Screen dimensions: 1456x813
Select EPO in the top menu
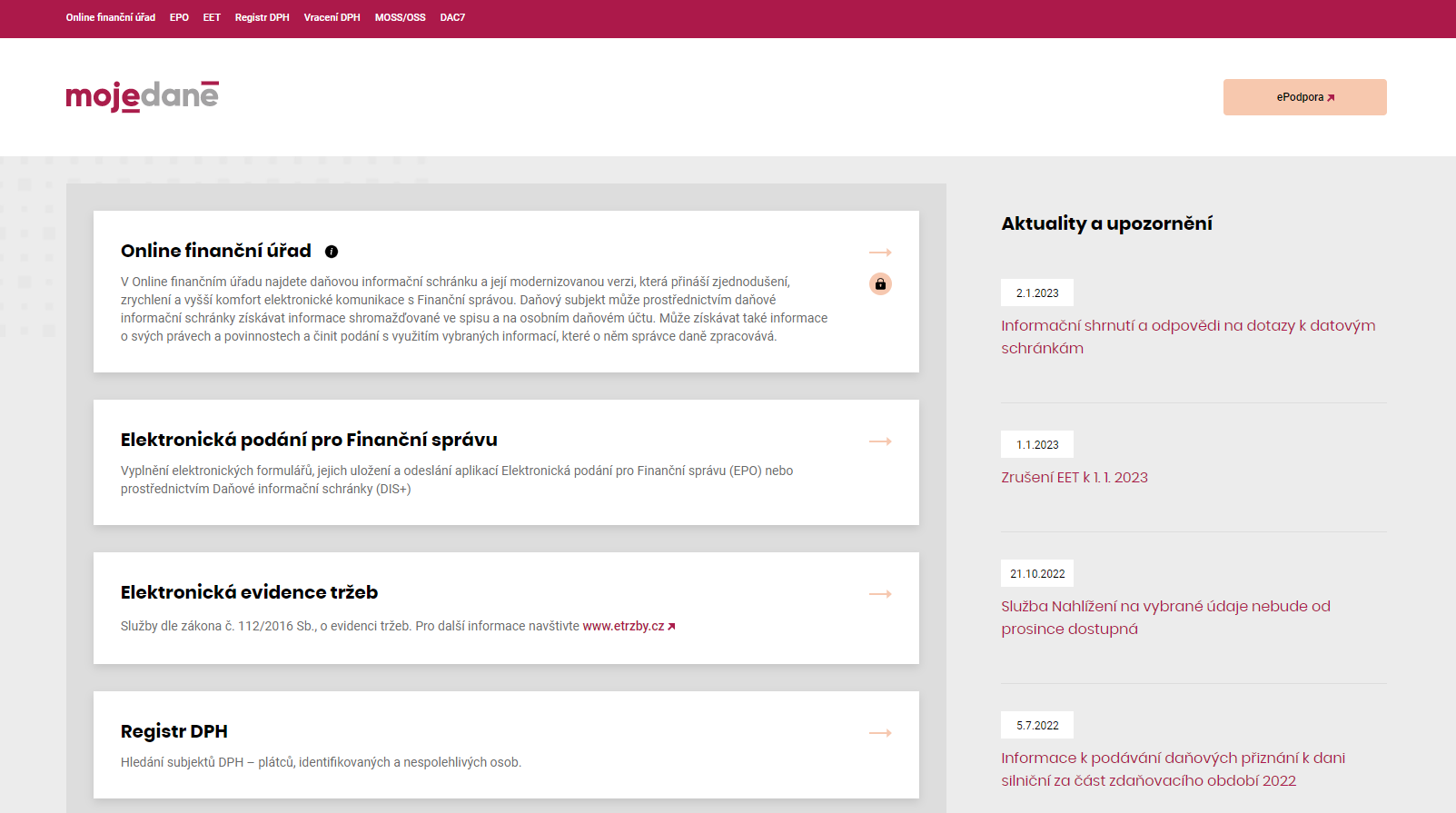[179, 17]
